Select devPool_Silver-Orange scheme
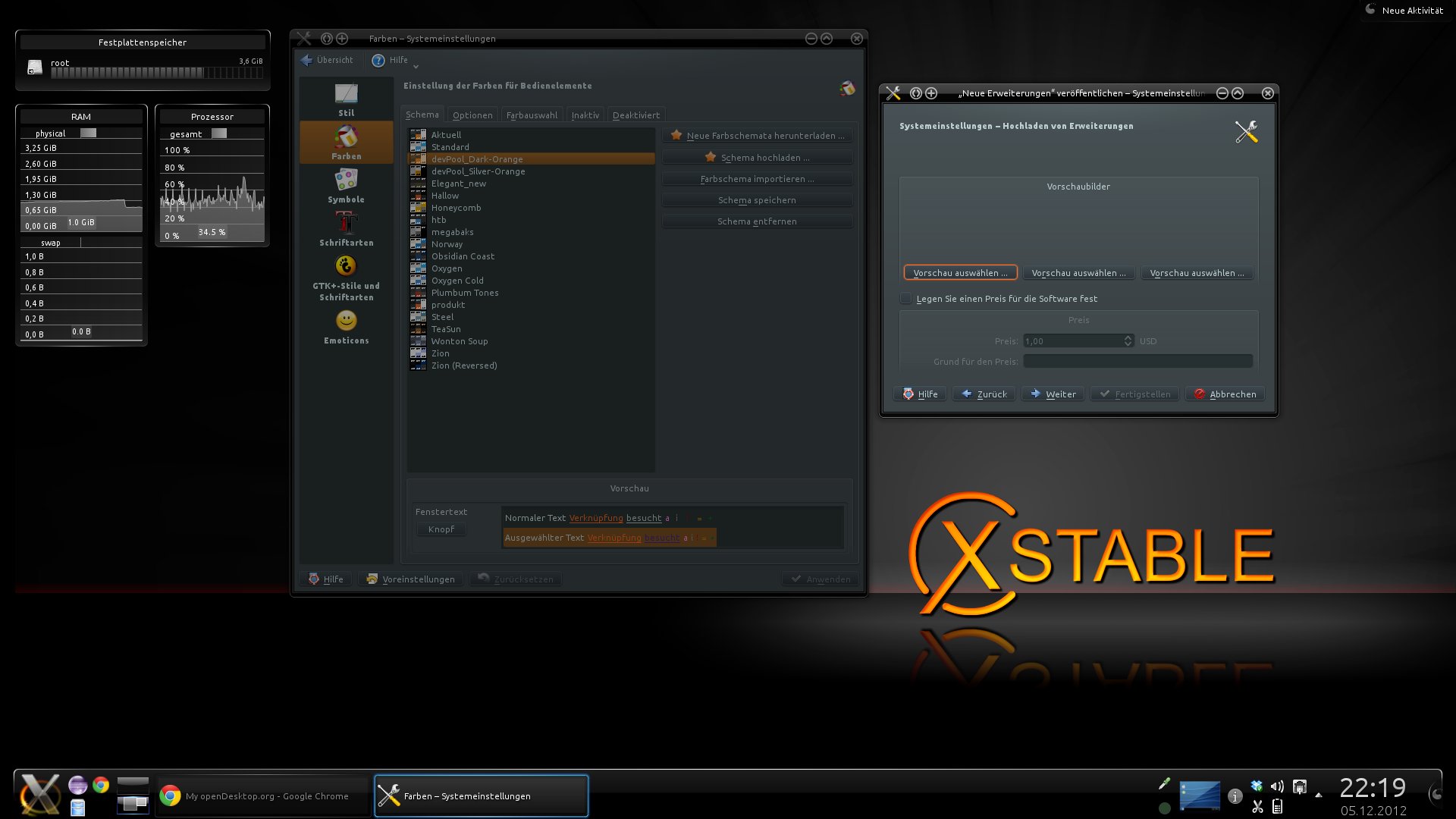This screenshot has height=819, width=1456. pyautogui.click(x=531, y=171)
